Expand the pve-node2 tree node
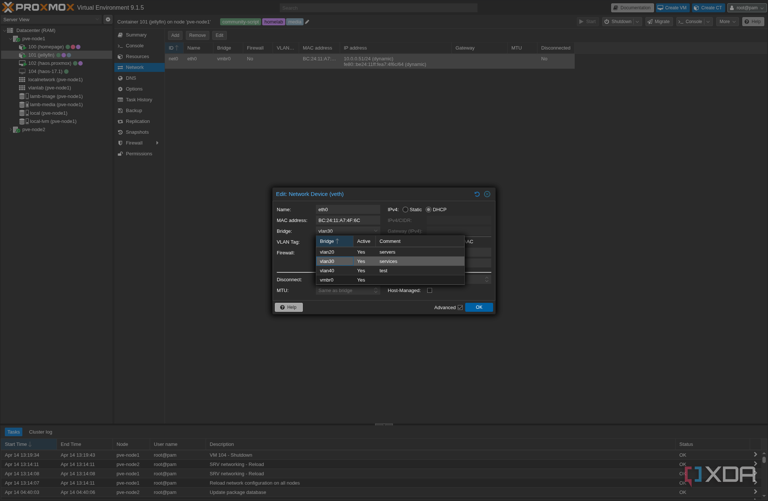 tap(10, 130)
